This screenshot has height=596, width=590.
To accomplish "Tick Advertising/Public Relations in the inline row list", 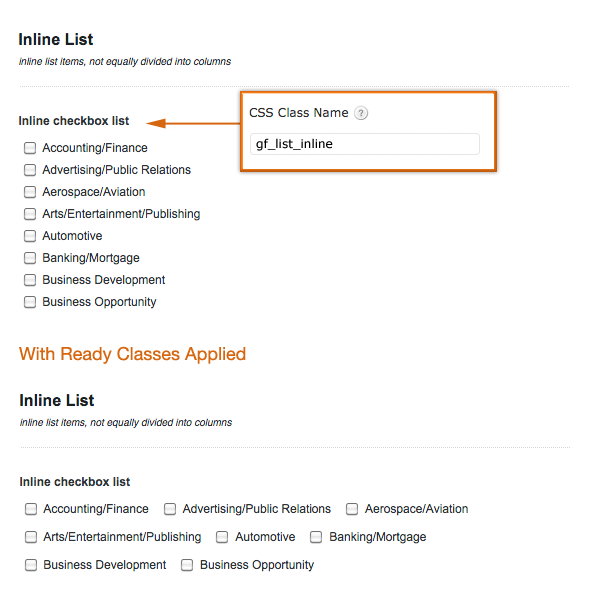I will 170,509.
